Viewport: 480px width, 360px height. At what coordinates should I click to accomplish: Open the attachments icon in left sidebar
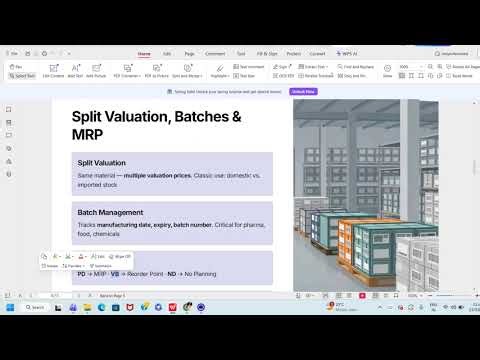click(x=9, y=174)
